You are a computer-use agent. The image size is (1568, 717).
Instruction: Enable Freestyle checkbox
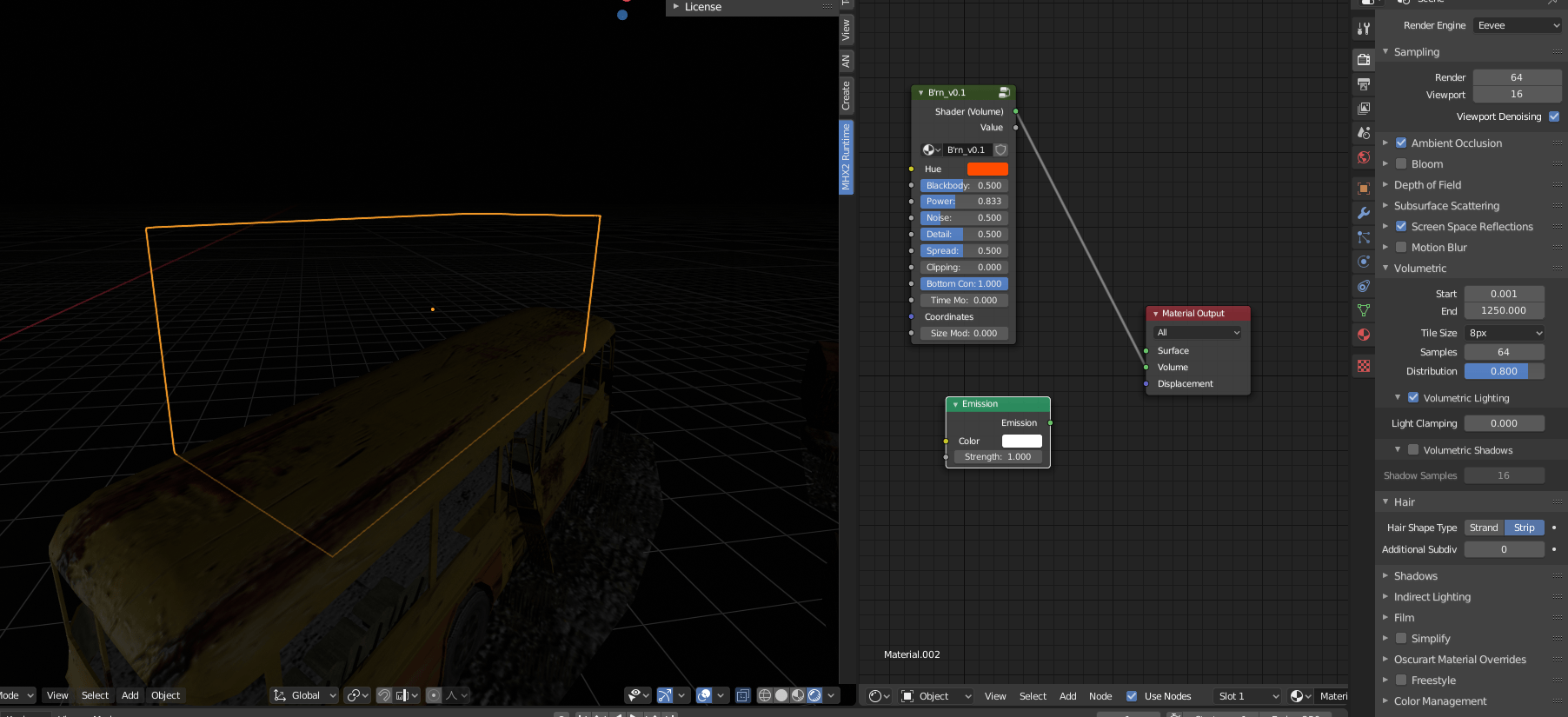1401,680
